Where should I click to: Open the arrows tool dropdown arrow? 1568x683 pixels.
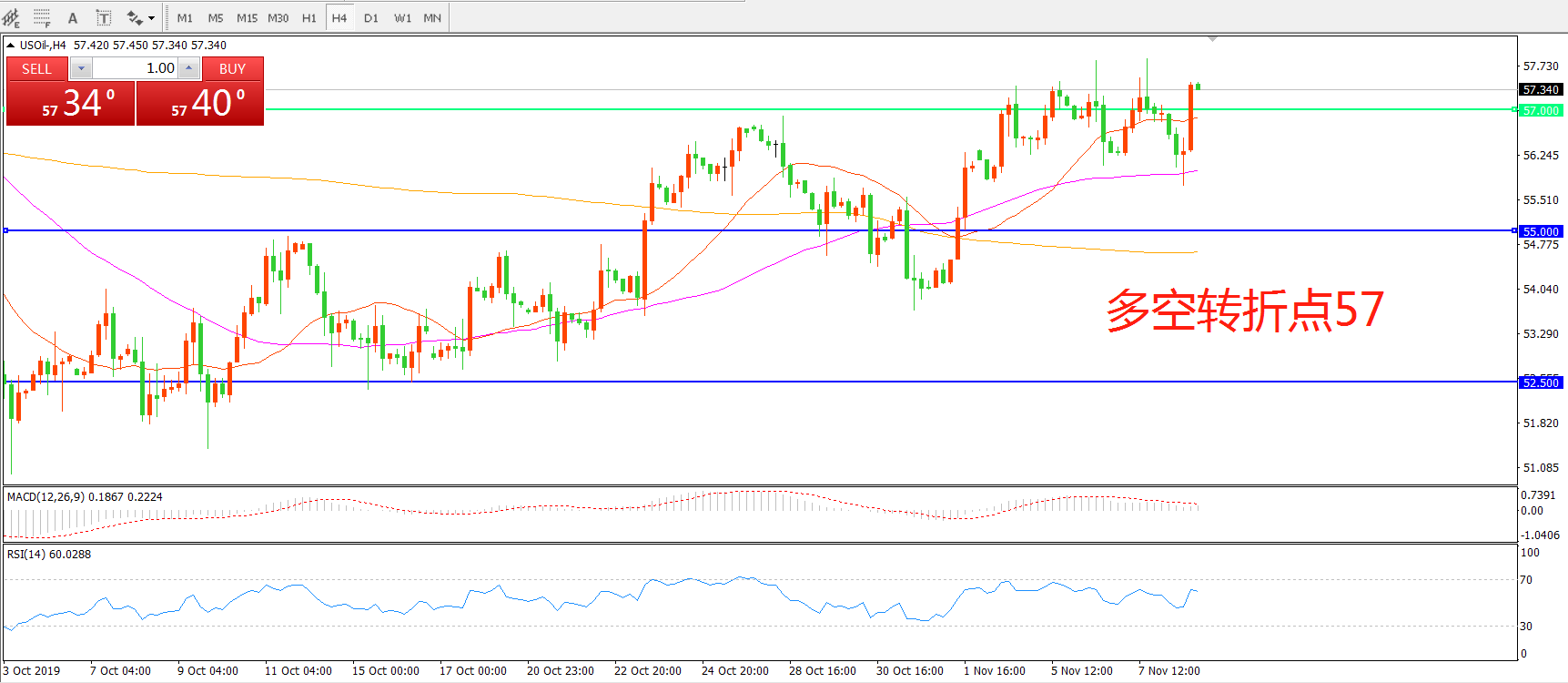[151, 17]
